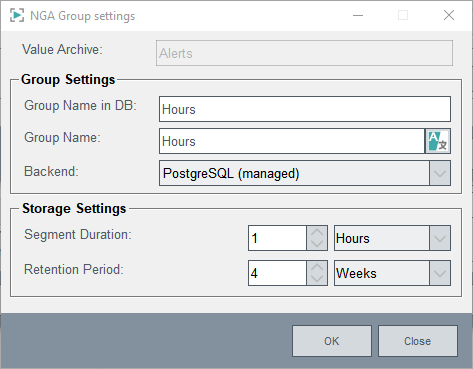Click the NGA Group settings window icon

(x=17, y=16)
